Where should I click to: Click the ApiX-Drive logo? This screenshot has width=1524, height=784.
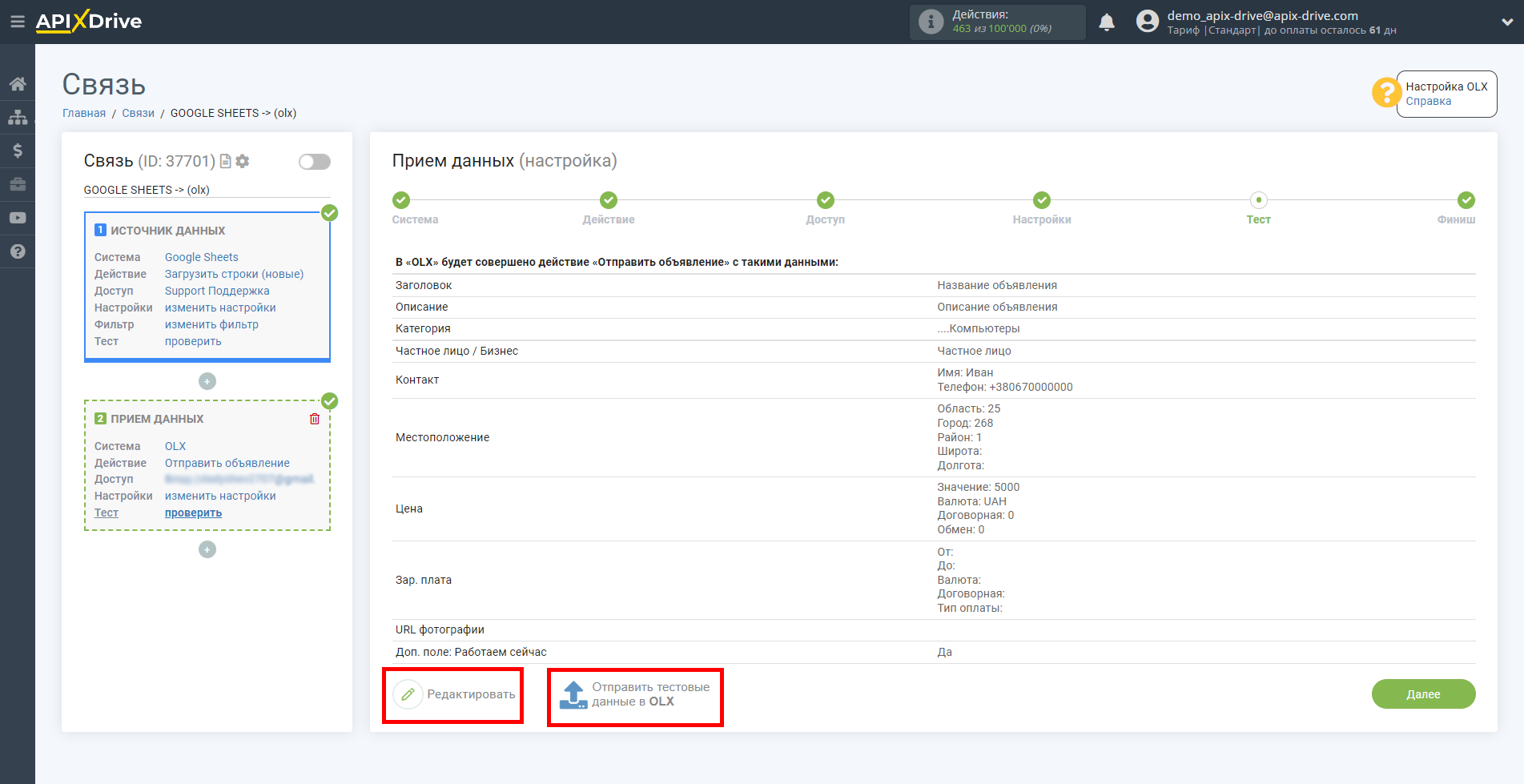coord(89,22)
